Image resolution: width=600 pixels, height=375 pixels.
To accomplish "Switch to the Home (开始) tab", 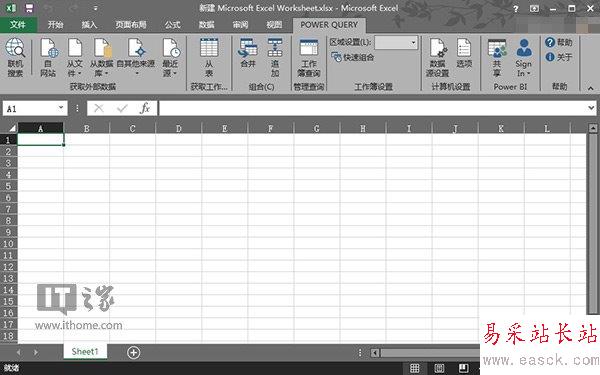I will [x=55, y=25].
